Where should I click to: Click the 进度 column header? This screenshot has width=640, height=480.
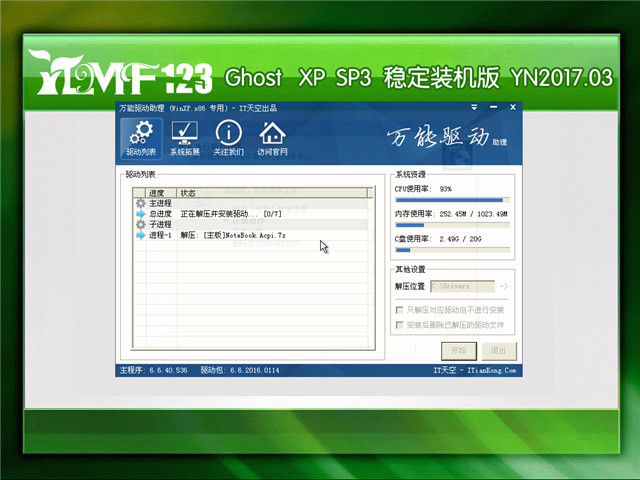point(161,193)
